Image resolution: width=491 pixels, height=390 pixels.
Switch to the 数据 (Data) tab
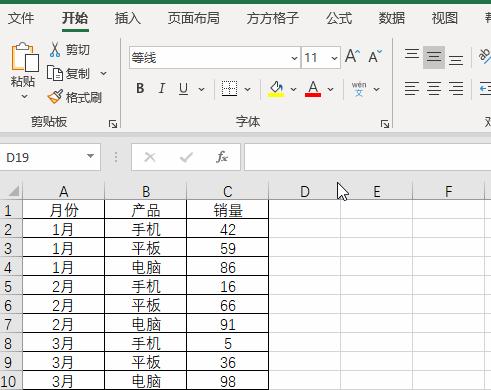(x=392, y=18)
